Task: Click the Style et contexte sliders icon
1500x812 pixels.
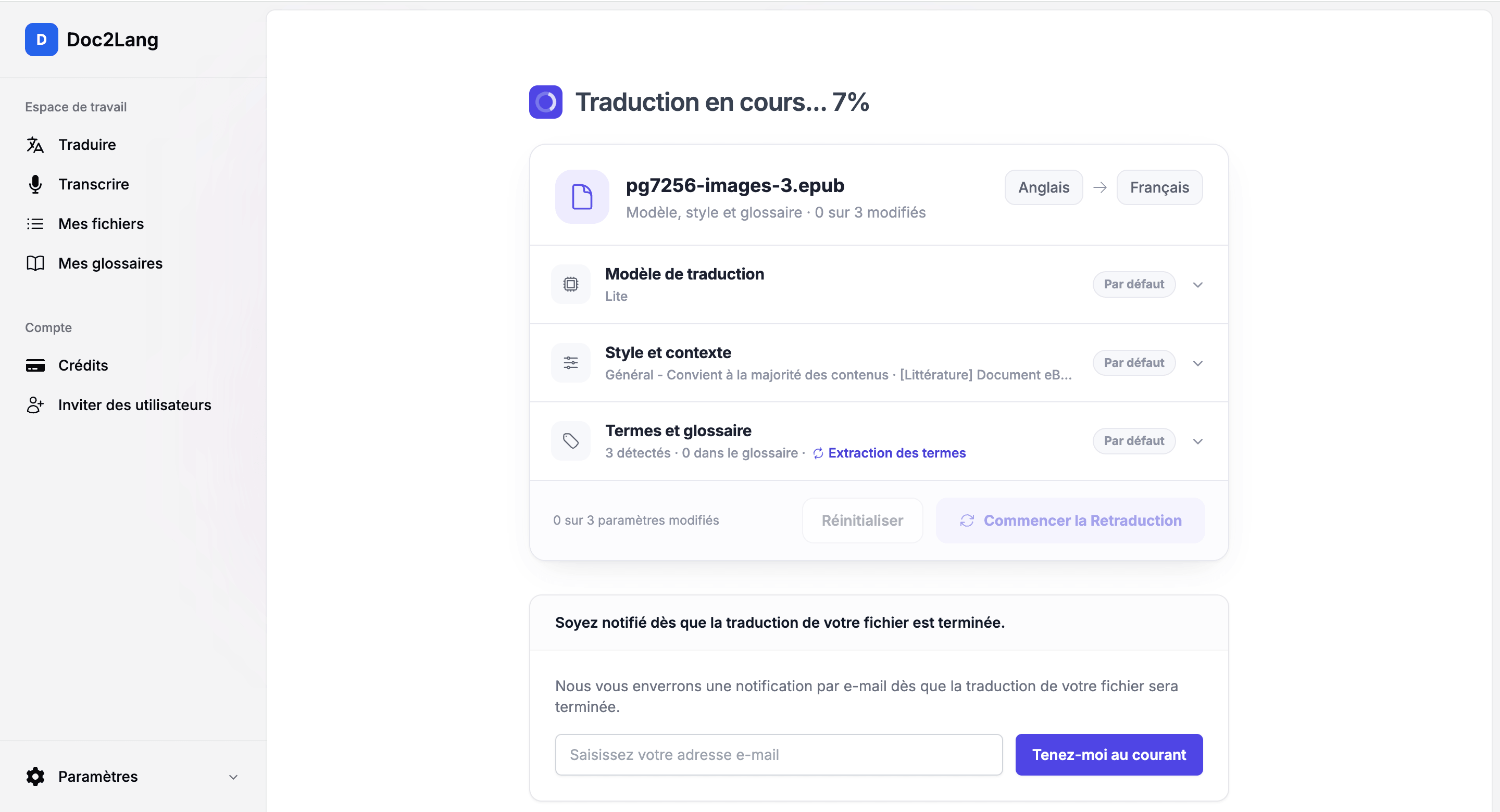Action: [571, 363]
